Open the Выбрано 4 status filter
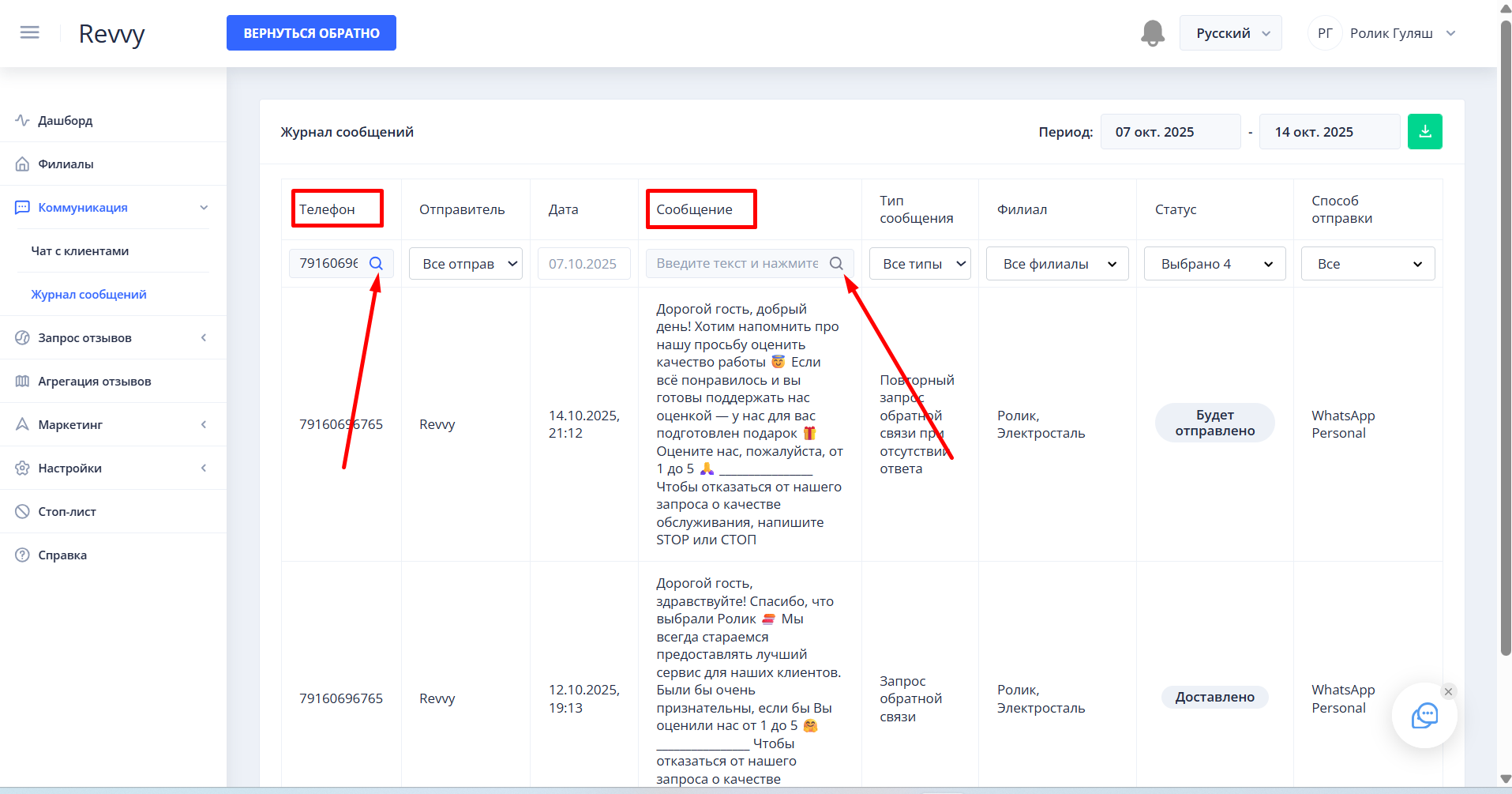 pyautogui.click(x=1214, y=264)
